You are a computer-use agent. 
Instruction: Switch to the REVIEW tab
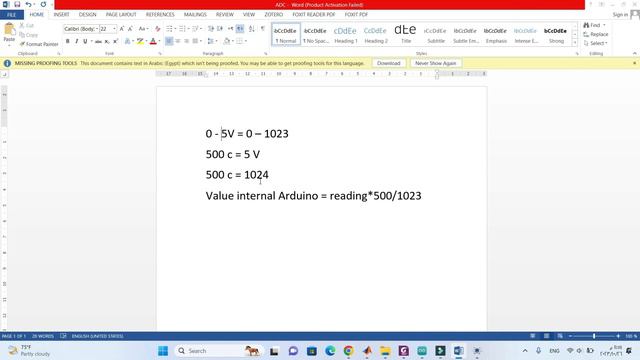point(224,15)
